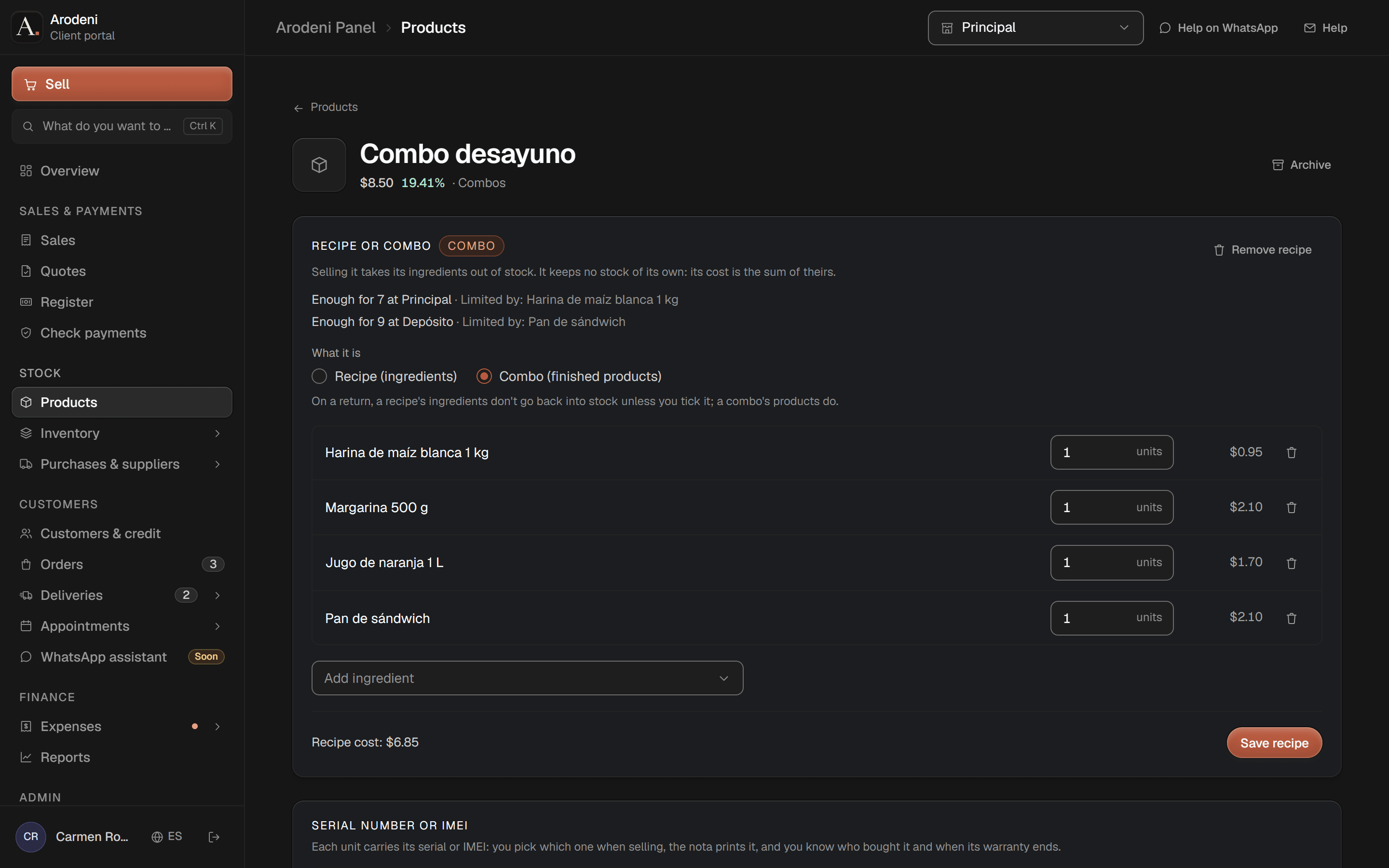This screenshot has width=1389, height=868.
Task: Switch language via the ES globe
Action: point(167,837)
